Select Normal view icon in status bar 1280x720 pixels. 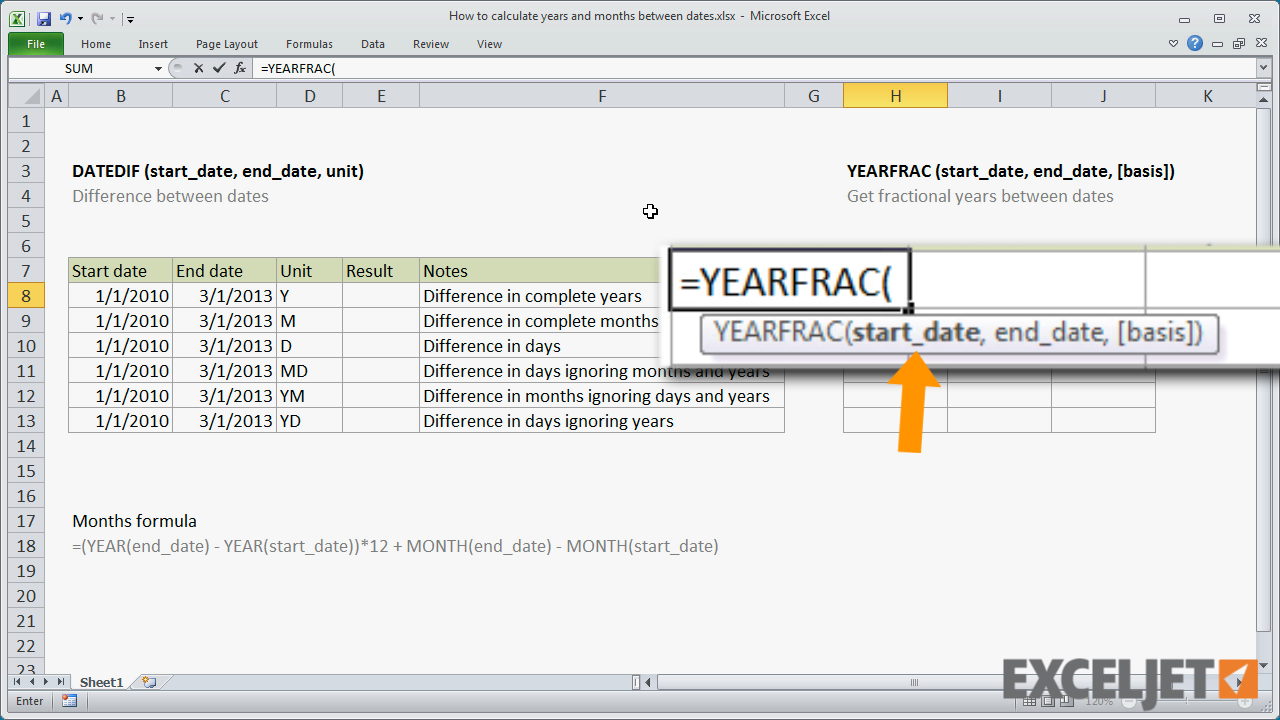[1029, 701]
